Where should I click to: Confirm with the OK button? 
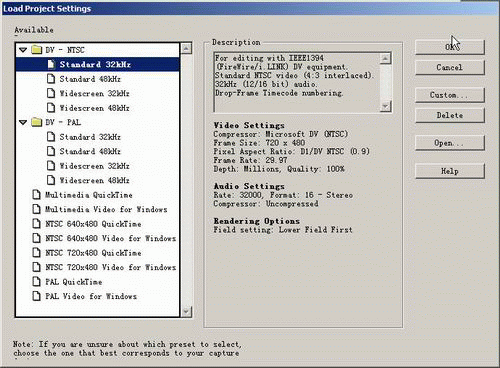(x=450, y=47)
